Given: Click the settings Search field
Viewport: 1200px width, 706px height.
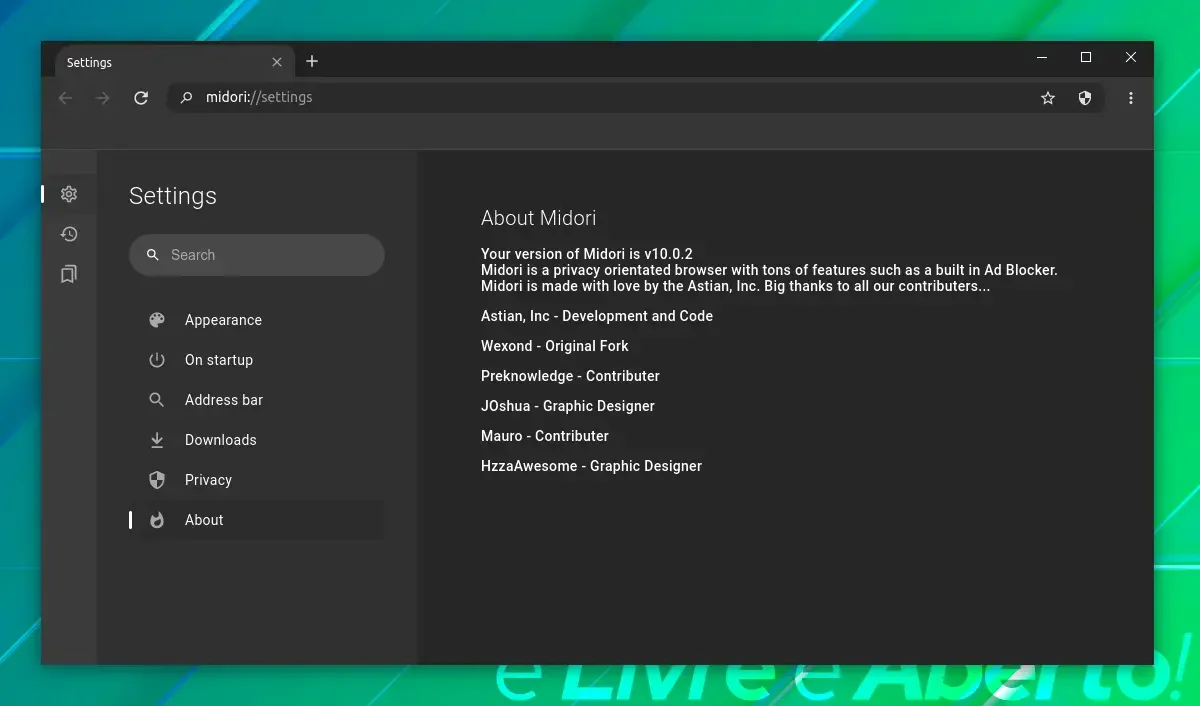Looking at the screenshot, I should pyautogui.click(x=257, y=255).
